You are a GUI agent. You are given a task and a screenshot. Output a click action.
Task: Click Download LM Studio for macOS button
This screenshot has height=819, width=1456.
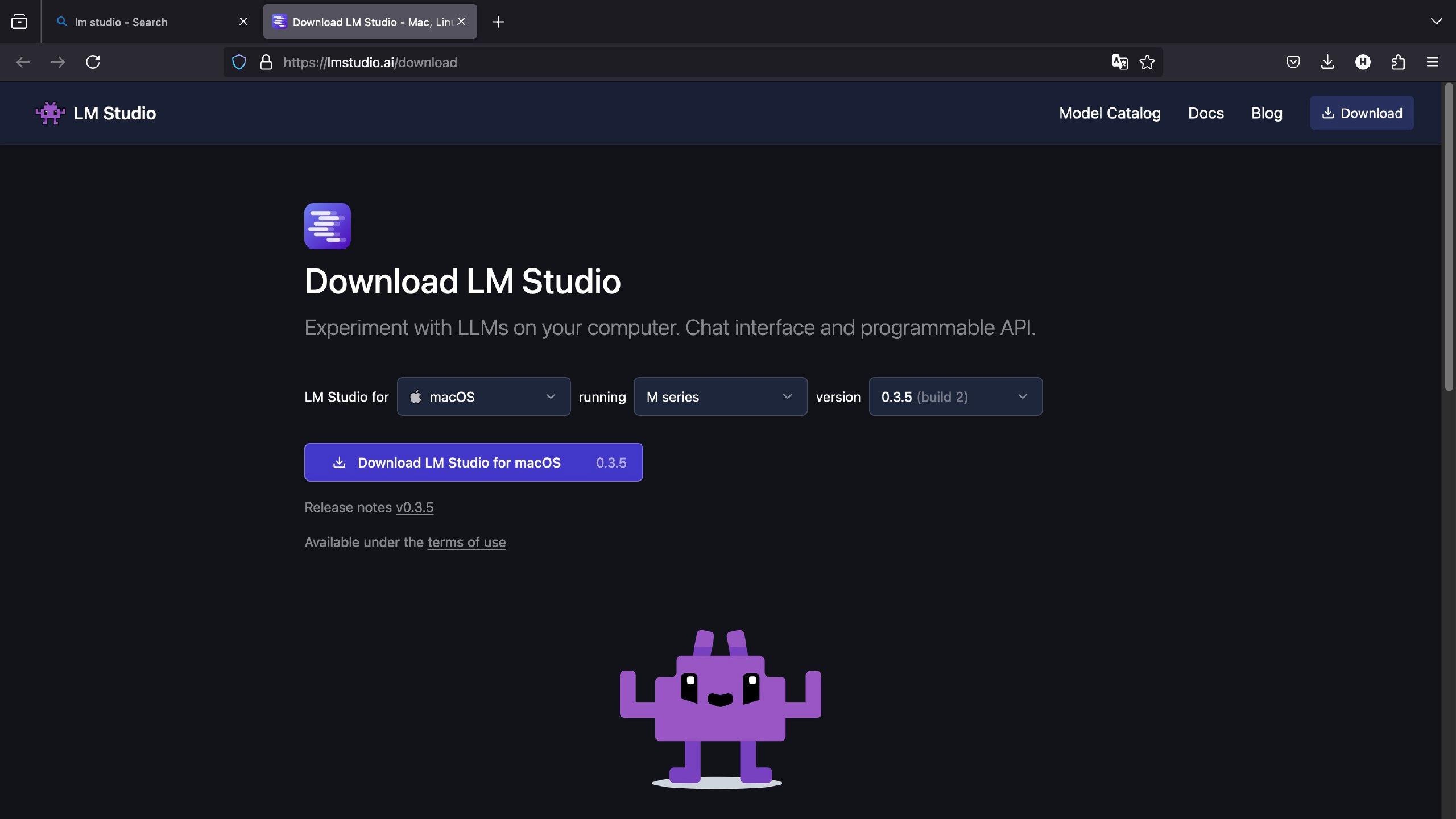473,462
